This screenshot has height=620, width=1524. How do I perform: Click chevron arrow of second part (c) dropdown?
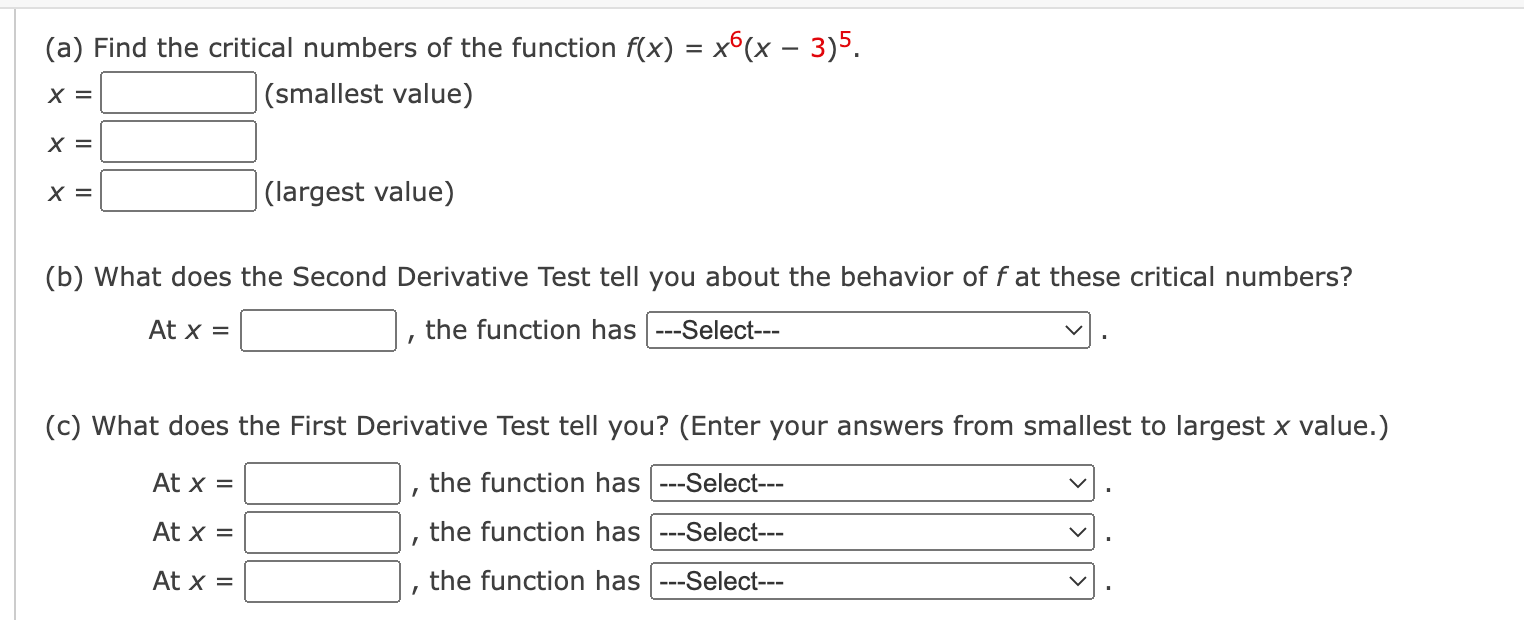tap(1077, 533)
